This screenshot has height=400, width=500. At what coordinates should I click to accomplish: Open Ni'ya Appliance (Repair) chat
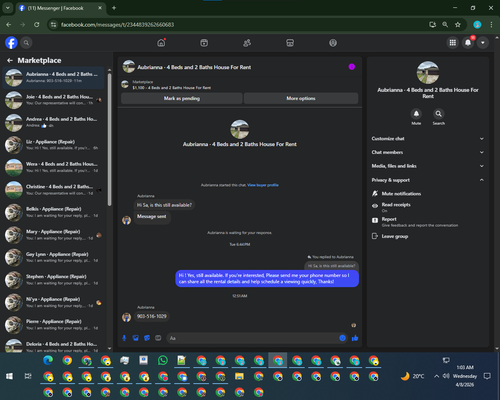(54, 302)
